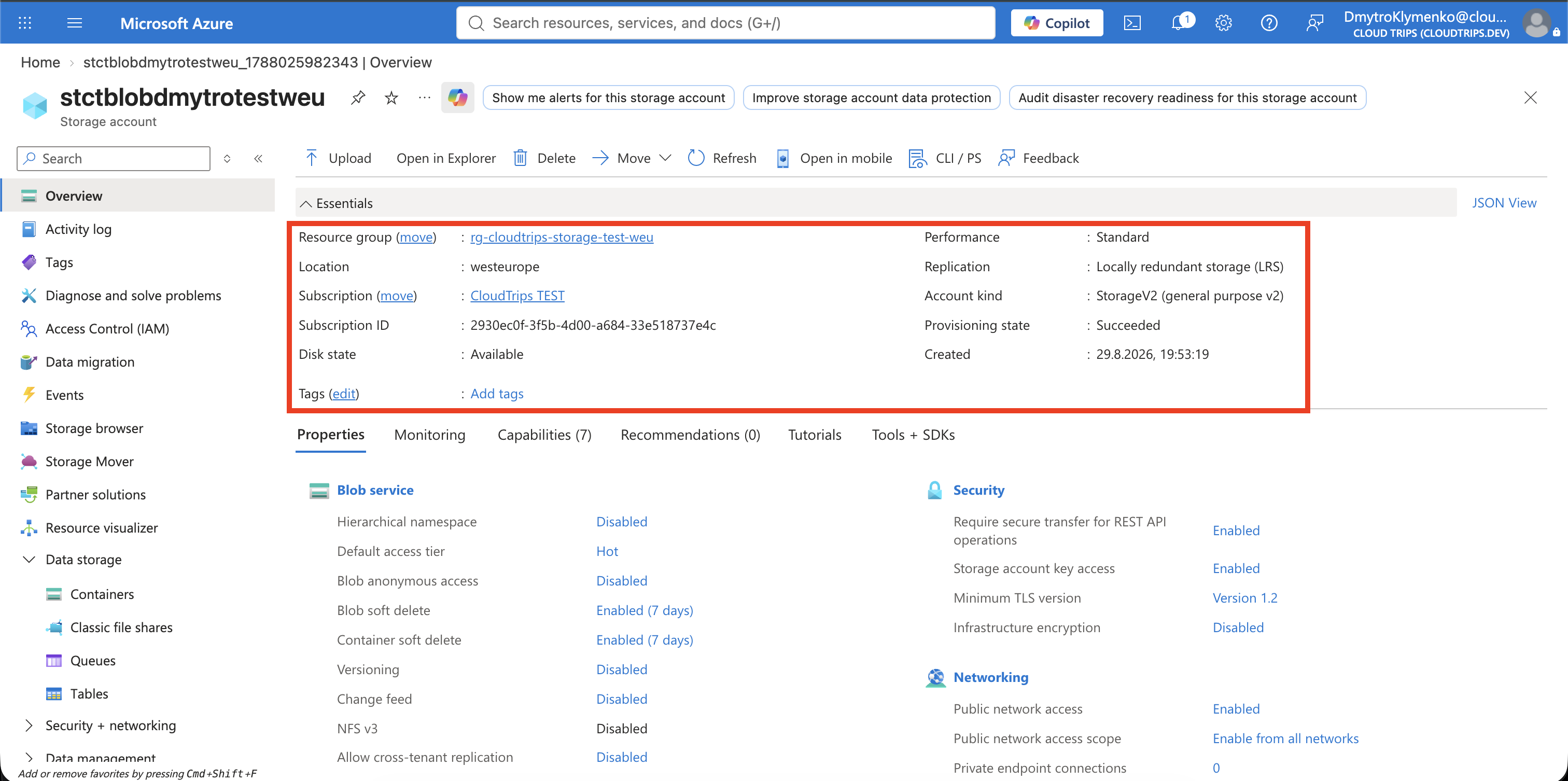Toggle expand/collapse all menu groups

227,158
